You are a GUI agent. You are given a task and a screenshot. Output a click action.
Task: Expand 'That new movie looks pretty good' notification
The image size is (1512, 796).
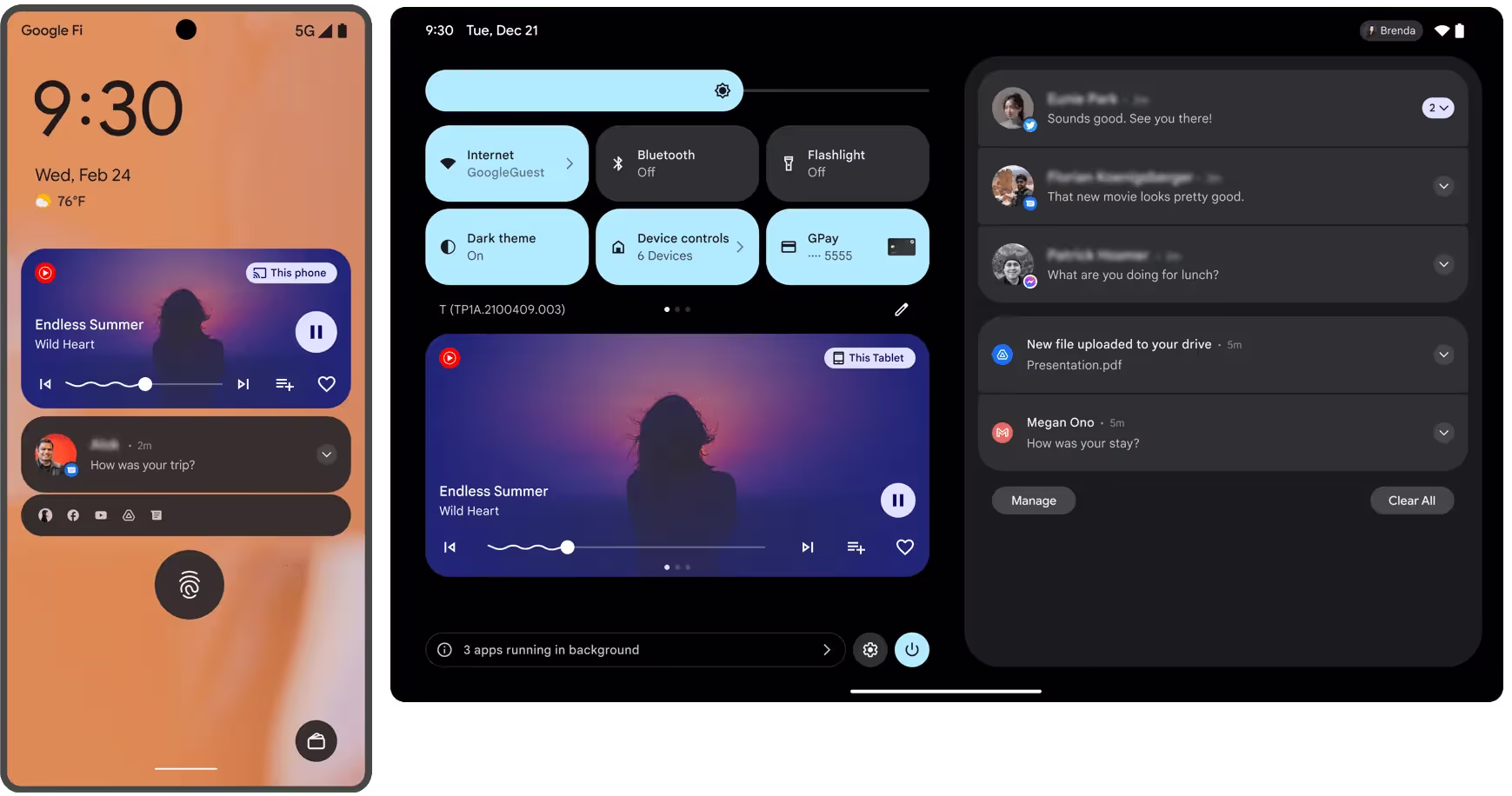click(x=1443, y=186)
